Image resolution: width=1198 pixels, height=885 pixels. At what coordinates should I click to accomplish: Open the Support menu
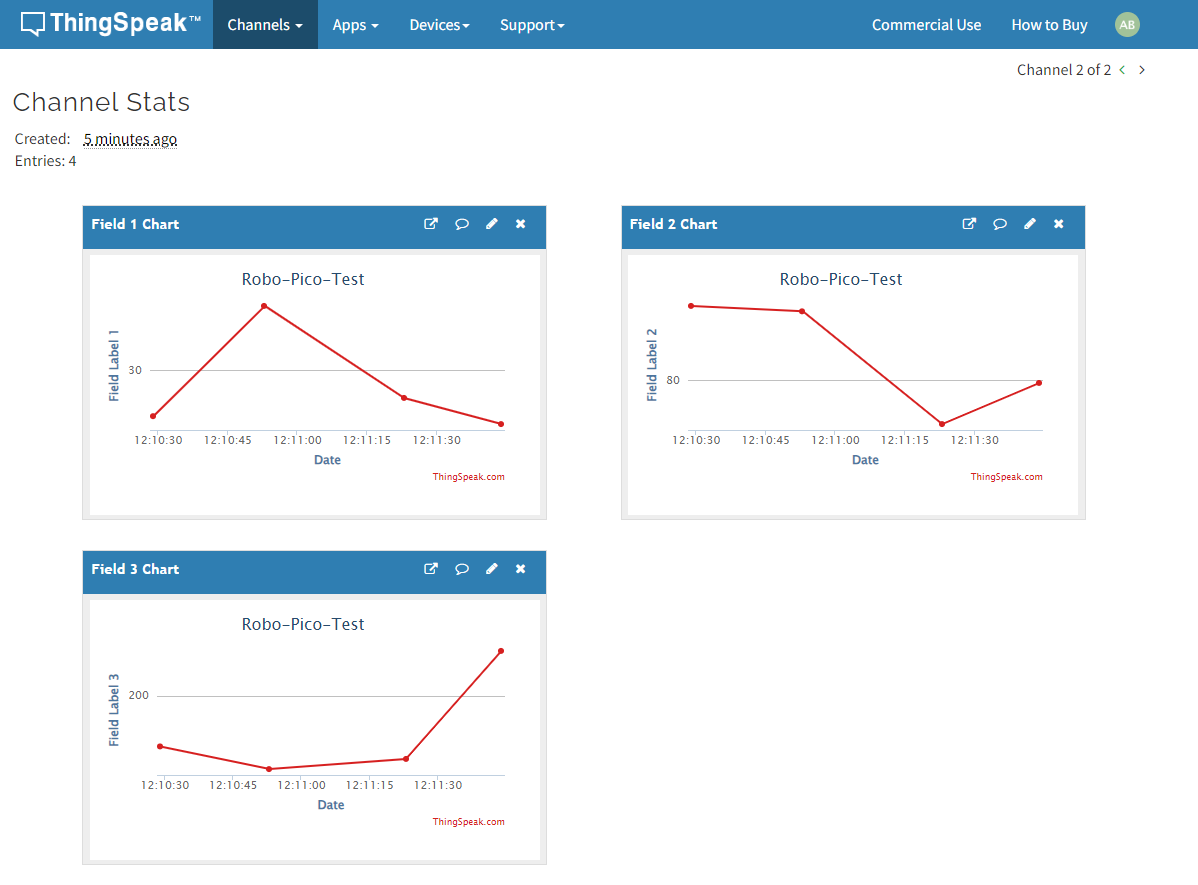532,25
